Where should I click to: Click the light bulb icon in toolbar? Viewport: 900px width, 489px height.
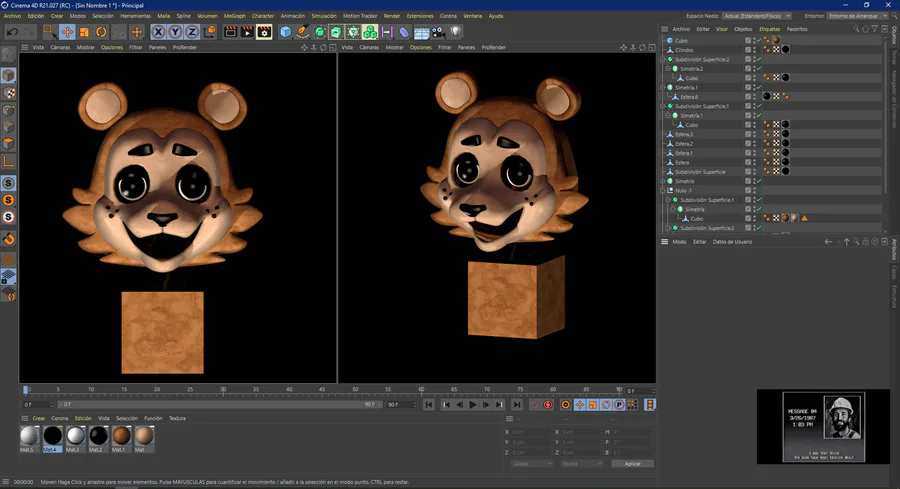click(456, 32)
